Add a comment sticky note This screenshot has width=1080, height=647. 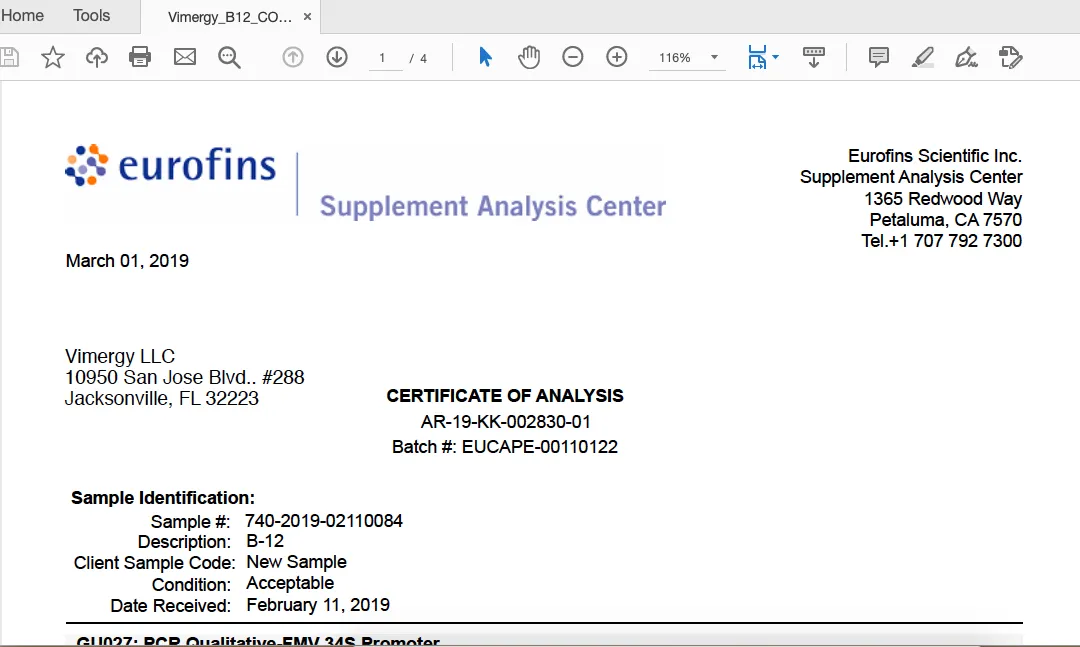(x=879, y=58)
